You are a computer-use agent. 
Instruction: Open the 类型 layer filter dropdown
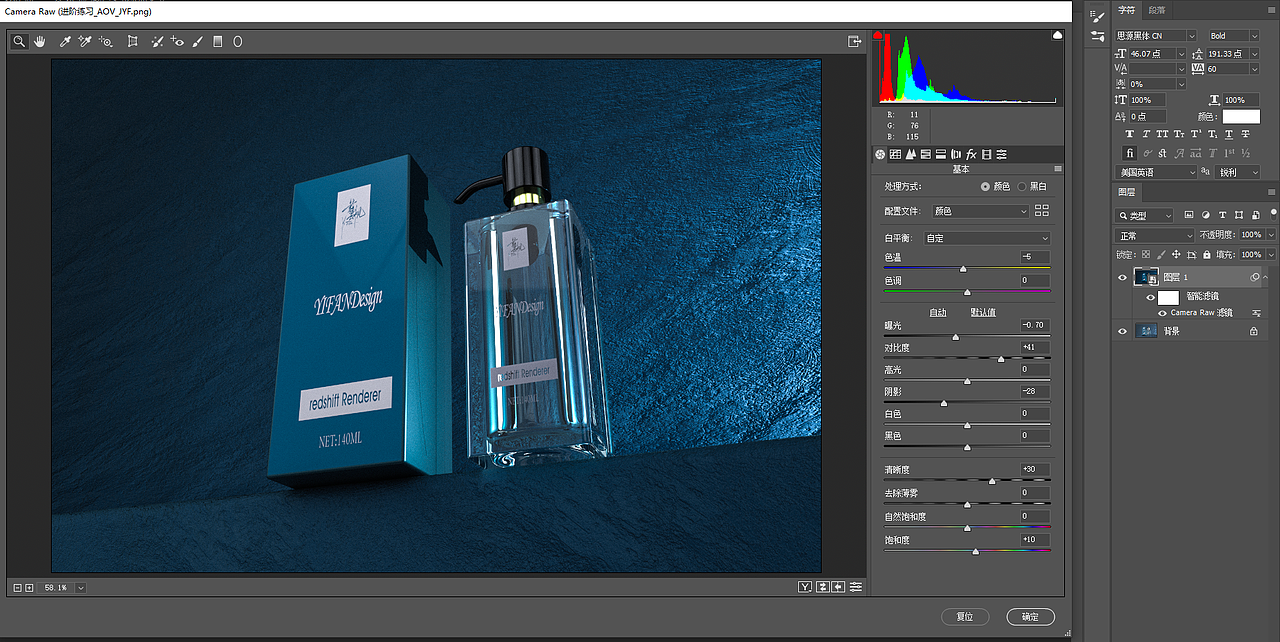pyautogui.click(x=1145, y=215)
